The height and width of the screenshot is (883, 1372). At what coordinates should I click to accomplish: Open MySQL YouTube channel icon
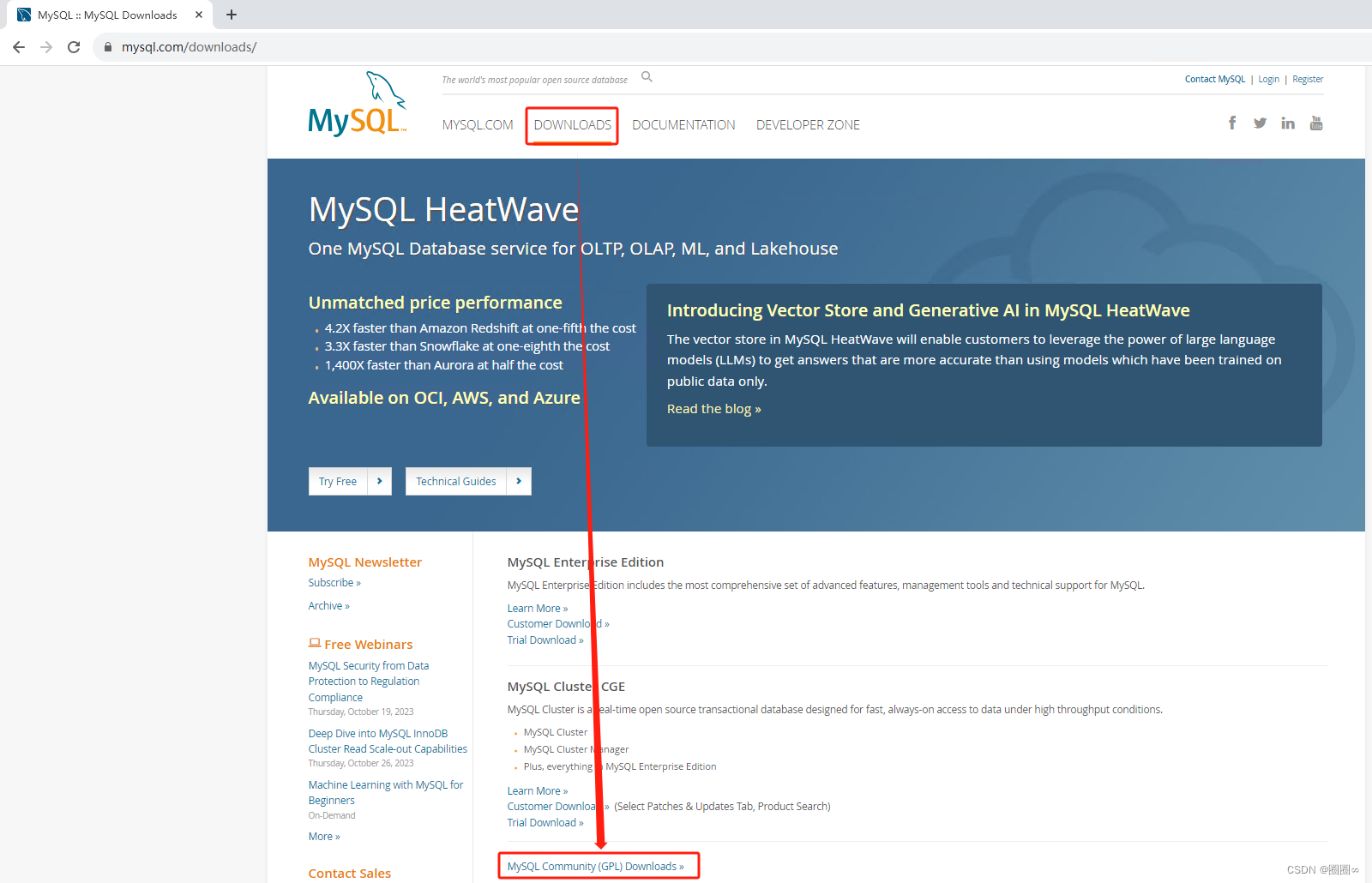coord(1316,123)
